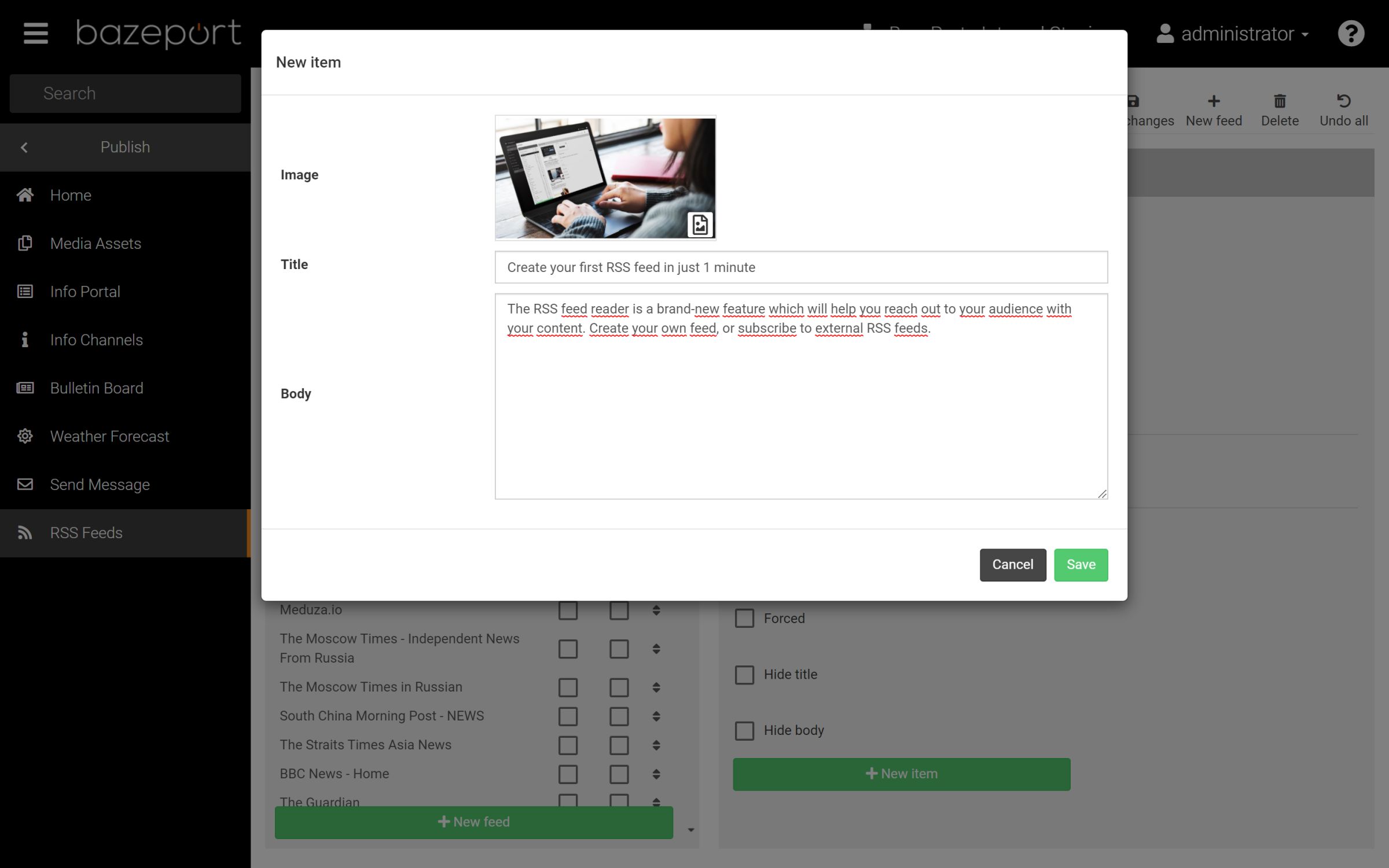Click the Send Message sidebar icon
The height and width of the screenshot is (868, 1389).
click(x=25, y=484)
